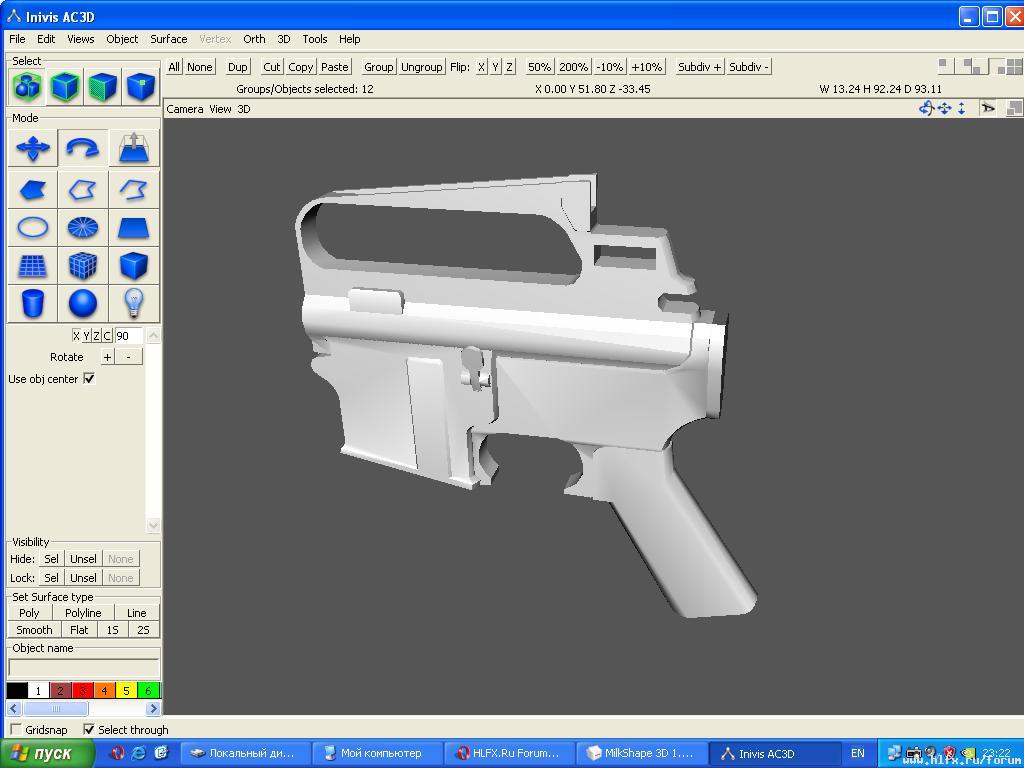Disable the Select through checkbox

pos(89,730)
